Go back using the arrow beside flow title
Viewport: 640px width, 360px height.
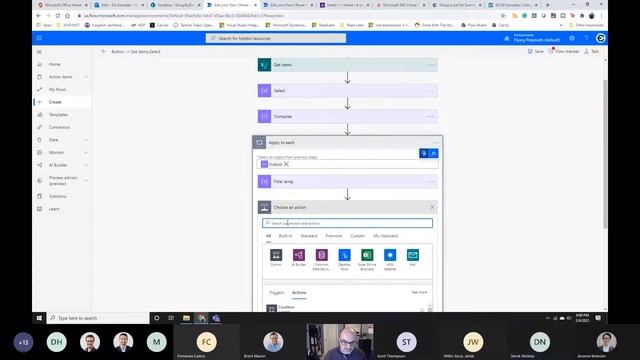click(x=104, y=51)
